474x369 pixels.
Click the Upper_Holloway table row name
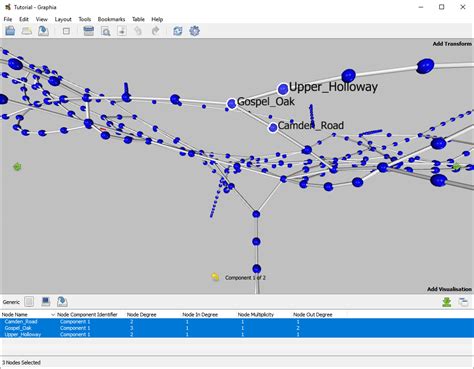point(23,334)
